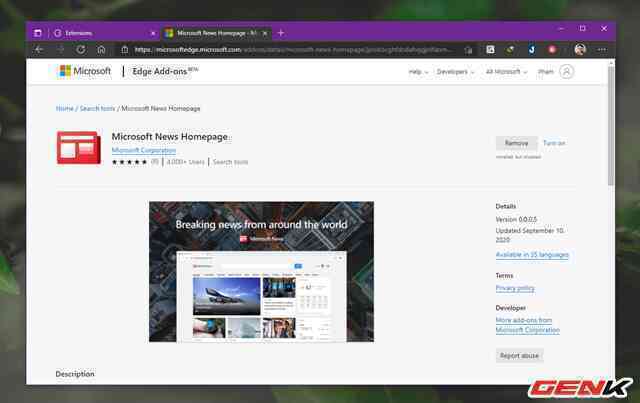Expand the Help dropdown
Image resolution: width=640 pixels, height=403 pixels.
[x=418, y=72]
